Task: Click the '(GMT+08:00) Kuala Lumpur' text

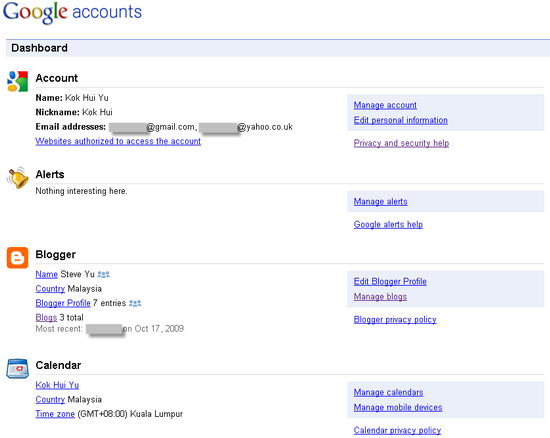Action: tap(130, 414)
